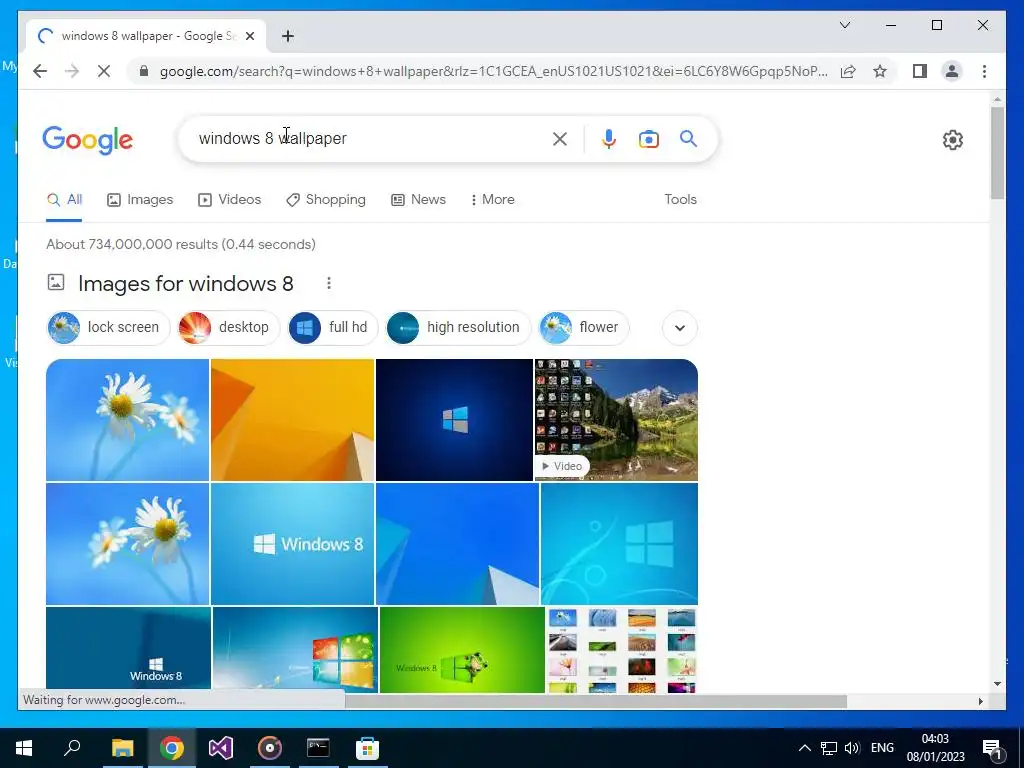1024x768 pixels.
Task: Open Chrome three-dot menu
Action: [x=984, y=71]
